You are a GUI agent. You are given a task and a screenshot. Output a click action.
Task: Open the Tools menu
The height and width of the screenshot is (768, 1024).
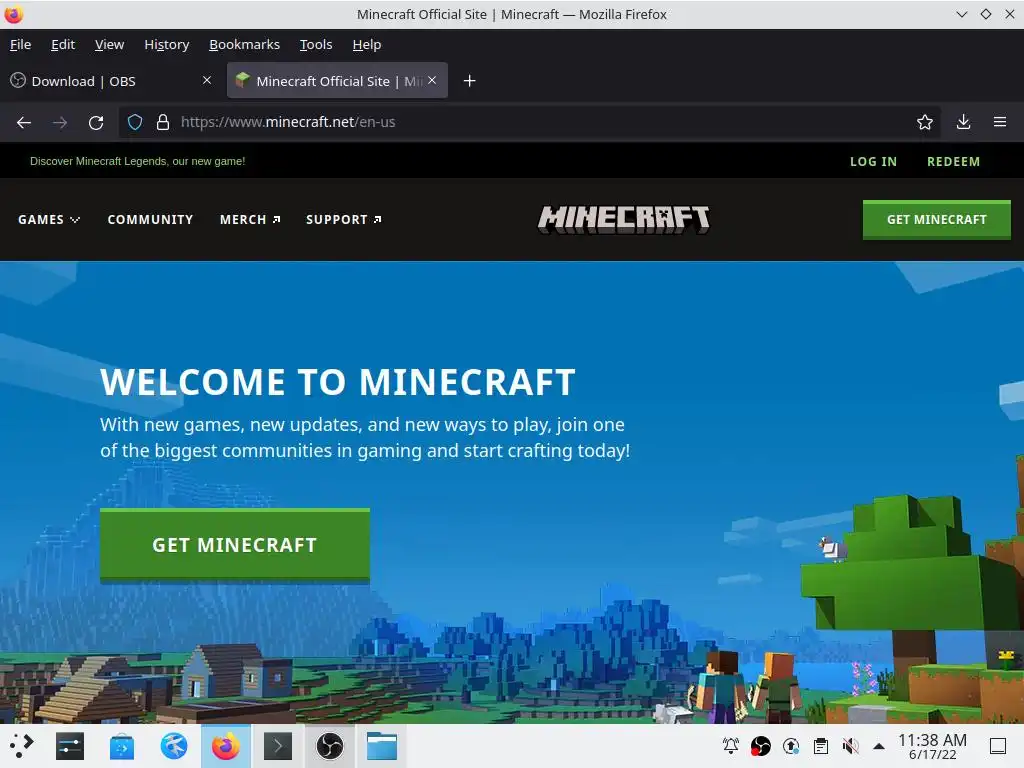(316, 44)
